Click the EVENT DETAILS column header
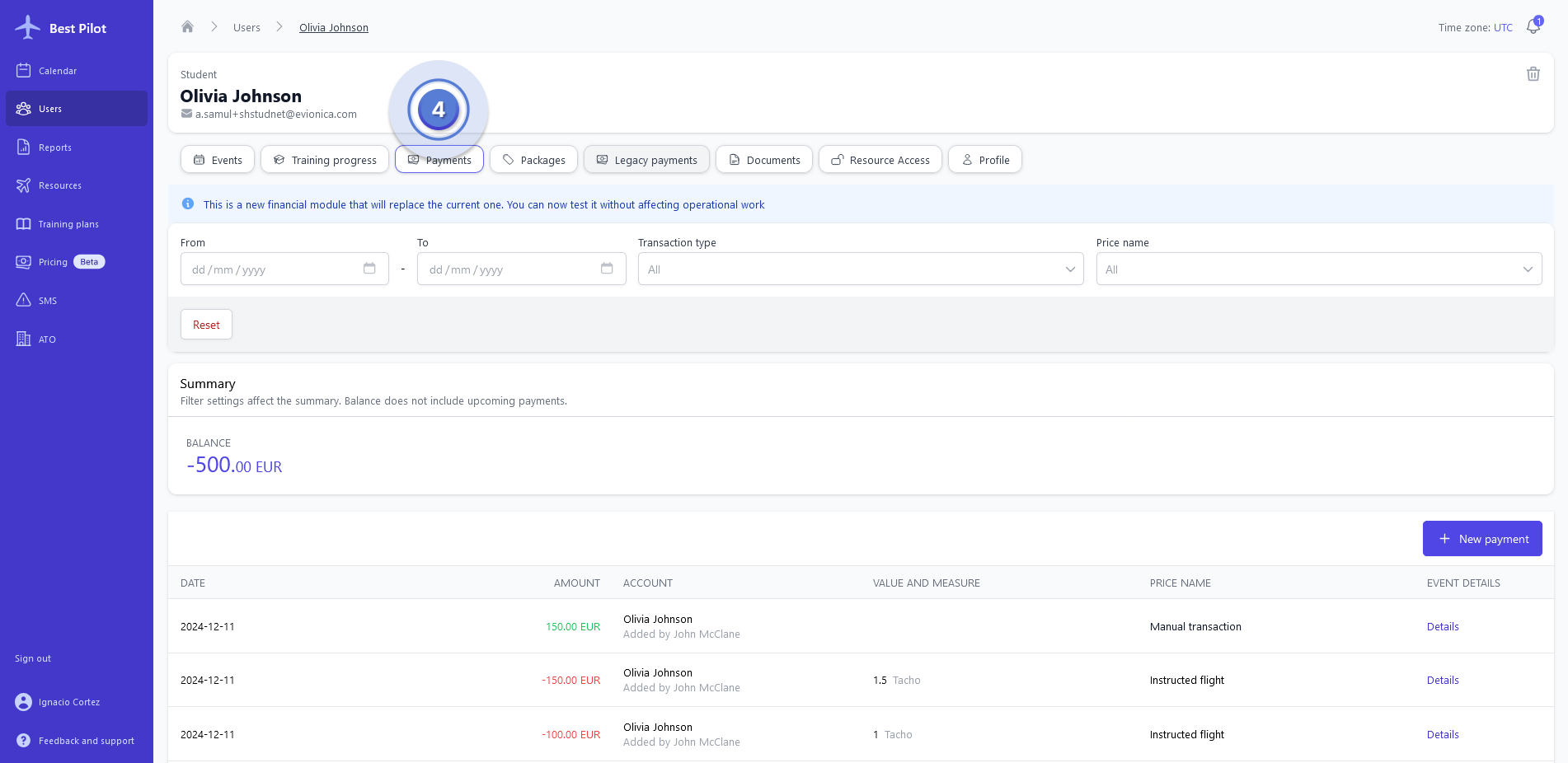 tap(1463, 583)
